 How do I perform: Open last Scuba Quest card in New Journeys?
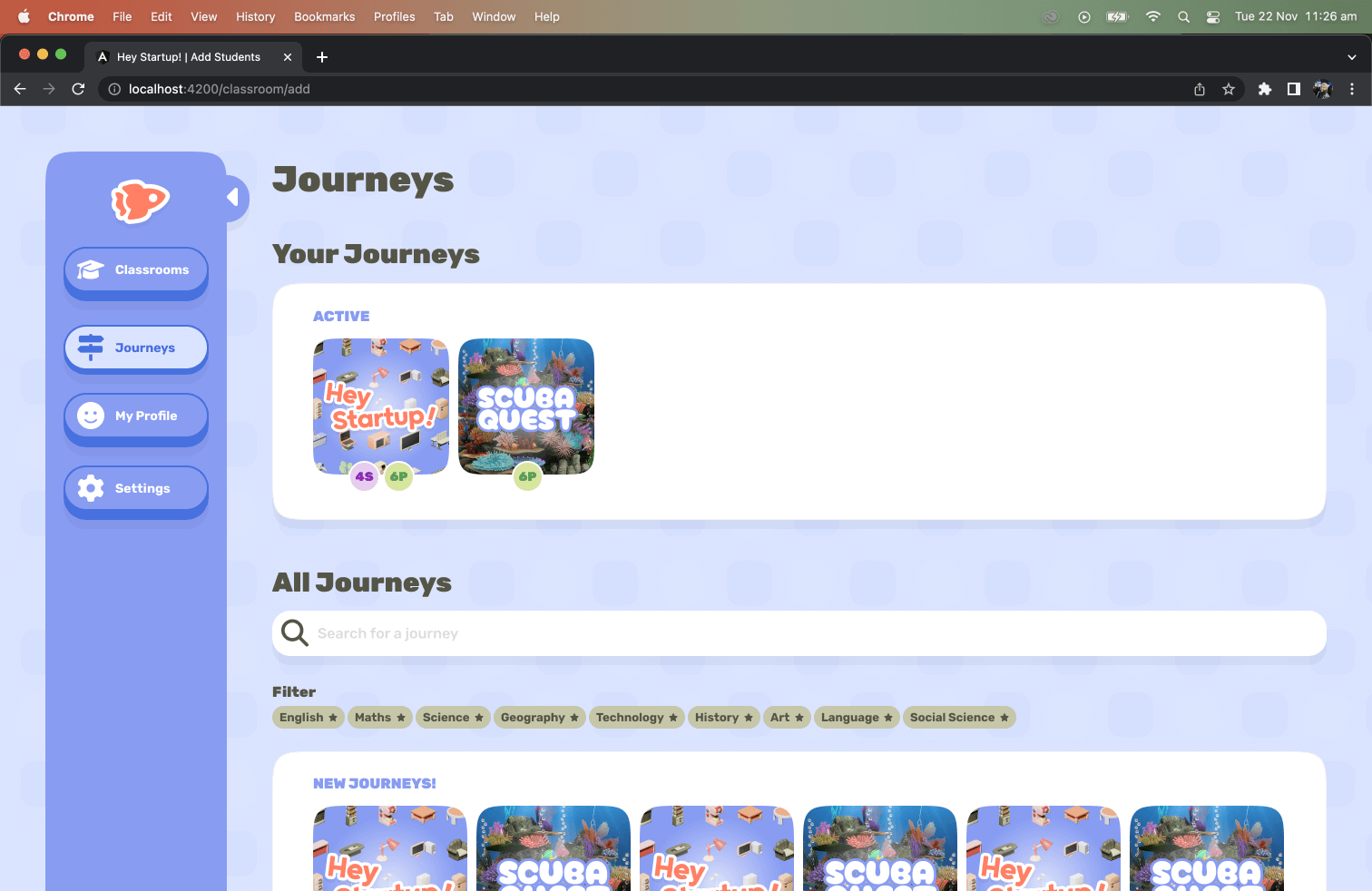[1207, 848]
